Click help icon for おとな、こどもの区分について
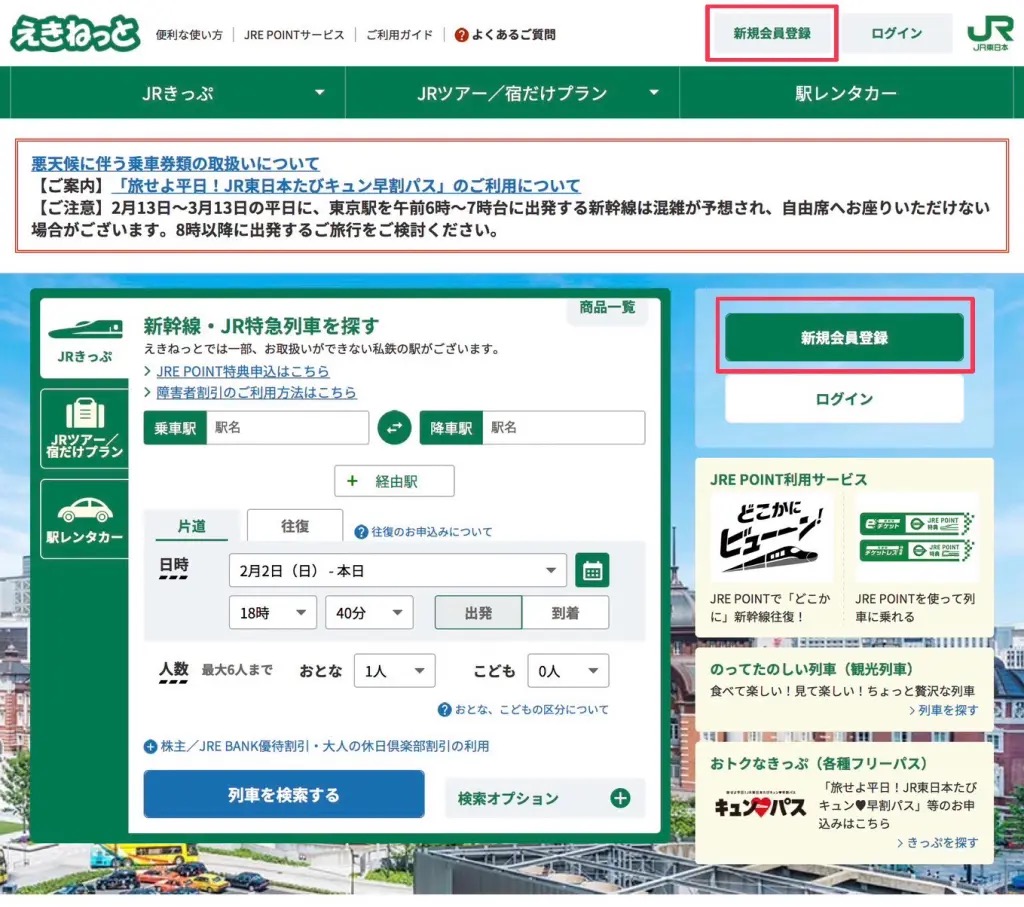The width and height of the screenshot is (1024, 907). (x=445, y=710)
